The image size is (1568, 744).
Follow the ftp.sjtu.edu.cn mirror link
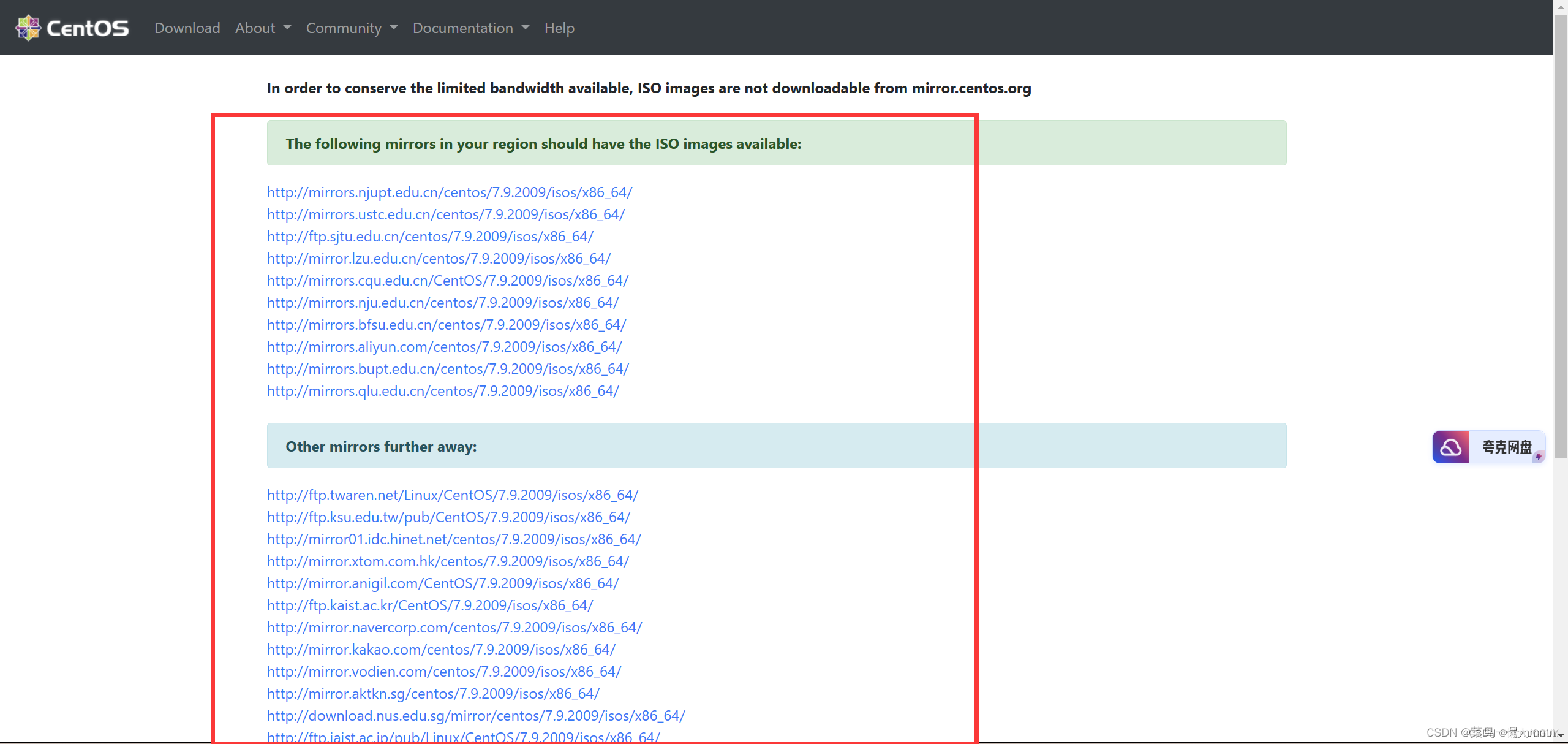pyautogui.click(x=429, y=237)
